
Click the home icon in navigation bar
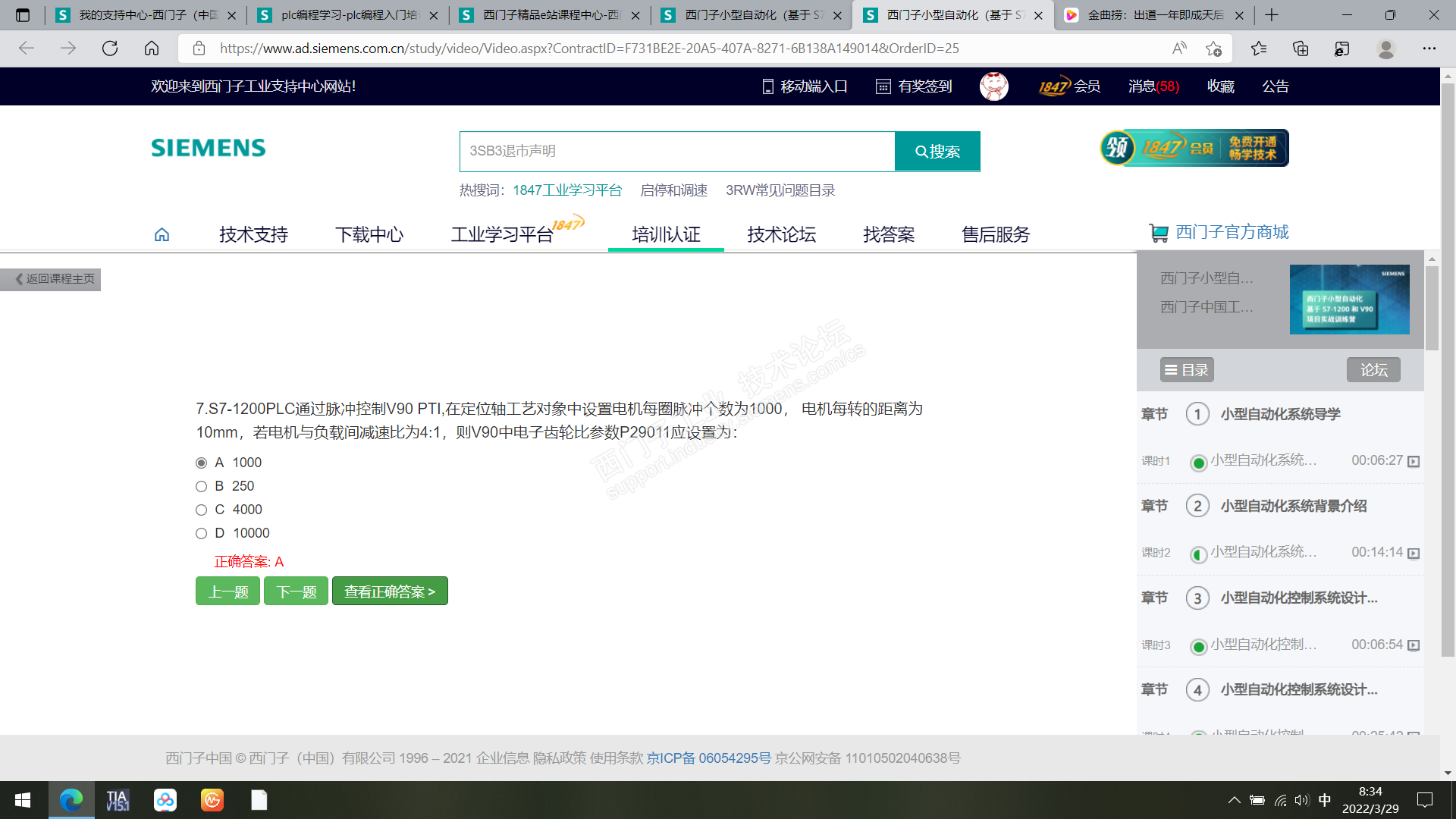coord(162,234)
